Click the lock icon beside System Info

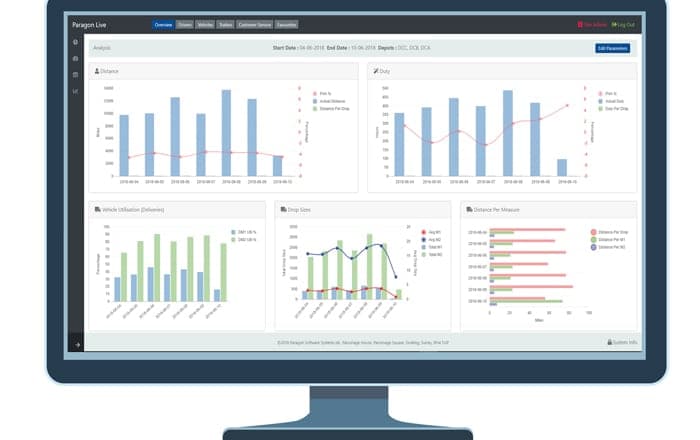tap(609, 342)
